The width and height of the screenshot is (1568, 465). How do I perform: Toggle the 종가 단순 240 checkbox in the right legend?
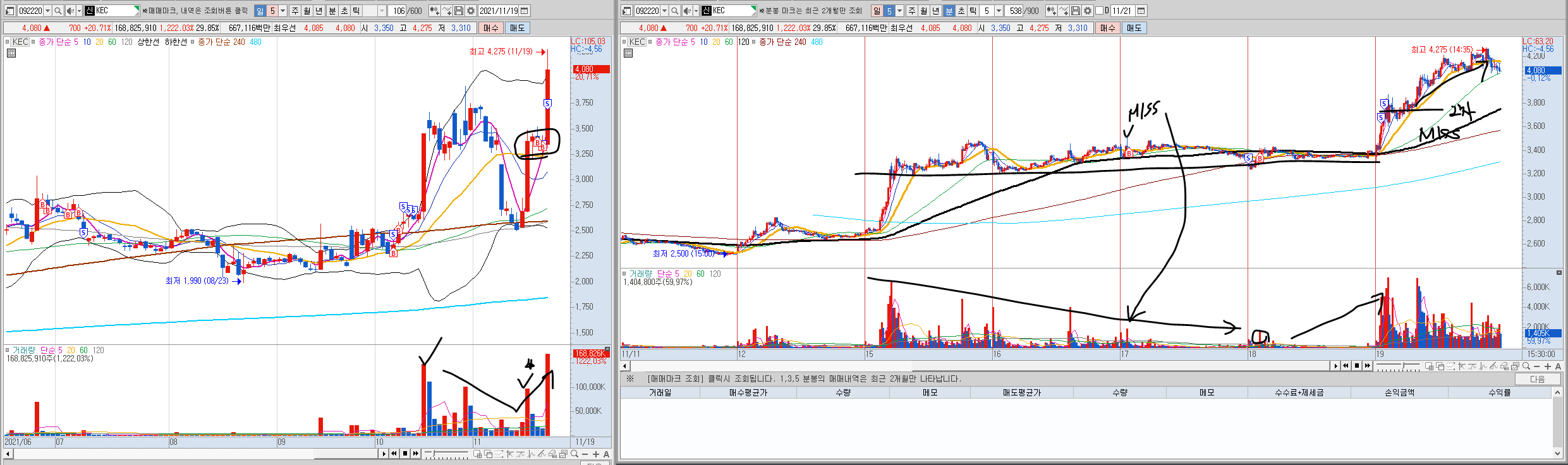(755, 42)
